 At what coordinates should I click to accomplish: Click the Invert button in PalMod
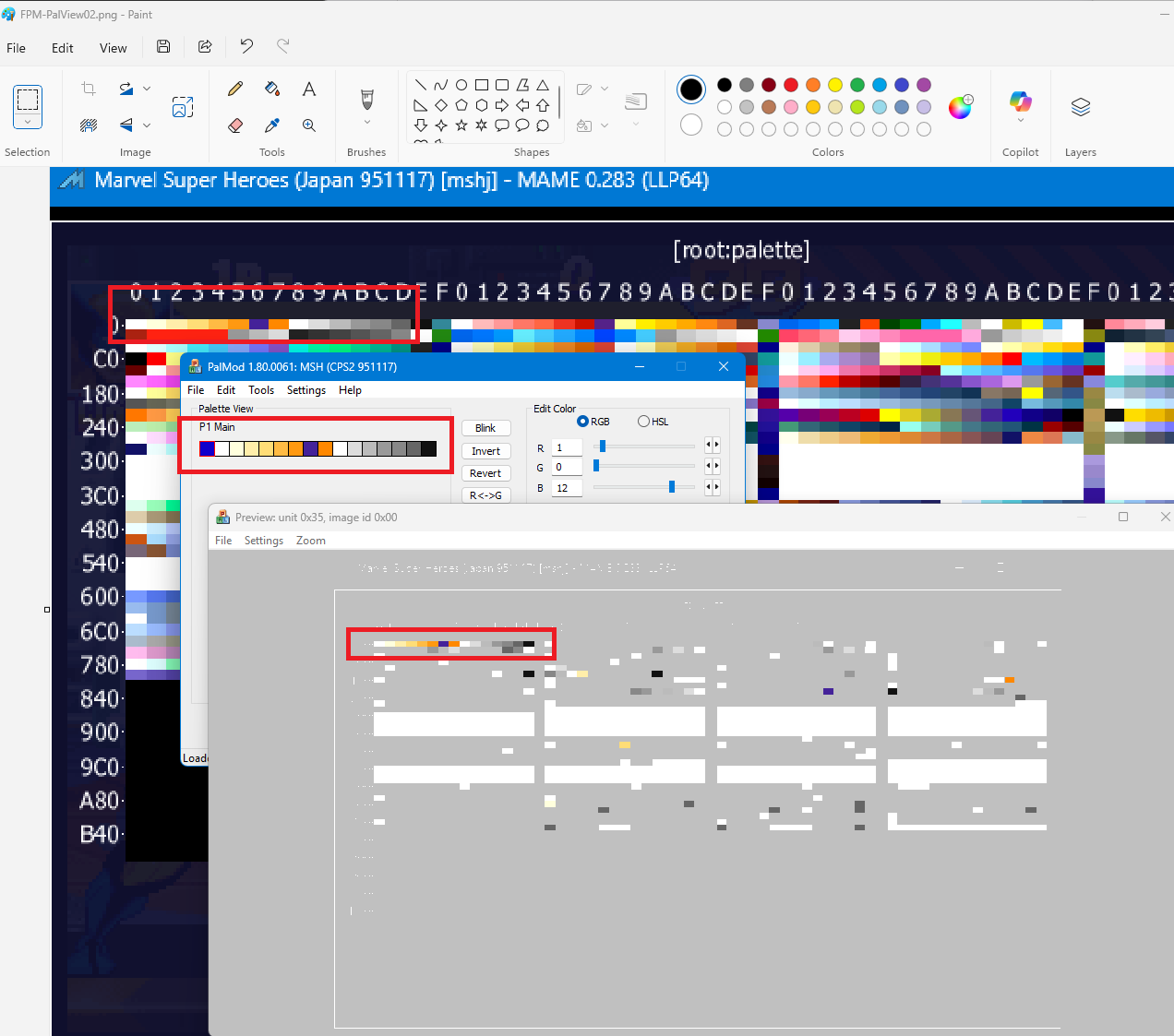point(485,451)
